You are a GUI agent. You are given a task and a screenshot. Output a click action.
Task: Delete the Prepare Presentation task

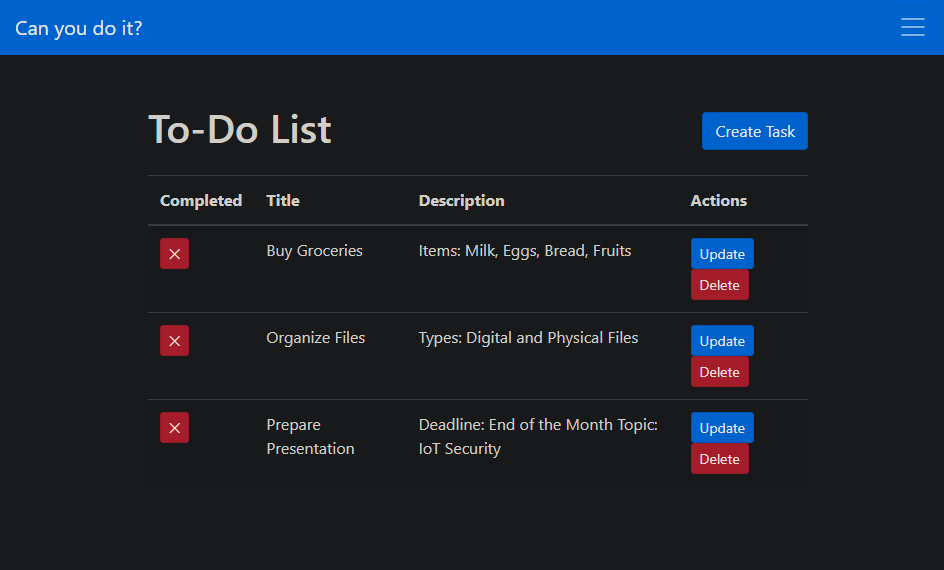pyautogui.click(x=719, y=459)
